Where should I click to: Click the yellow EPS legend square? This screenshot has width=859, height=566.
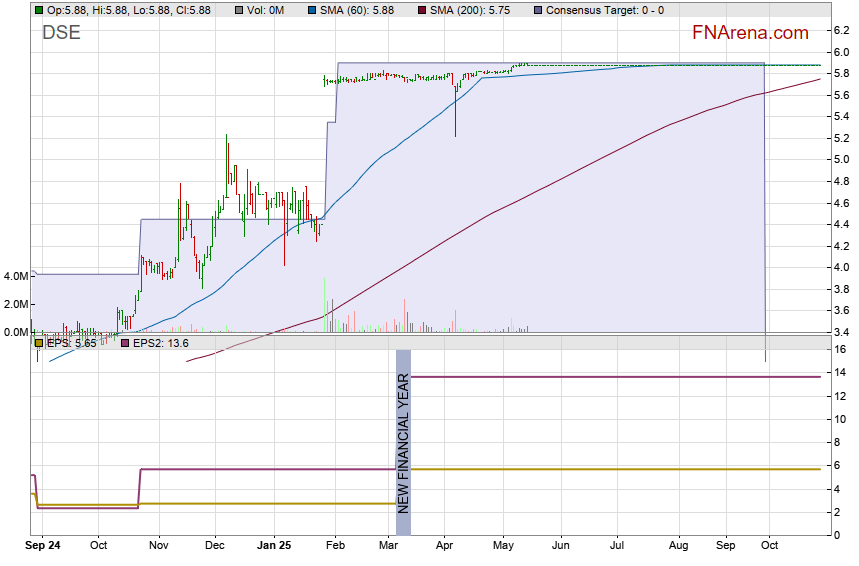coord(40,343)
